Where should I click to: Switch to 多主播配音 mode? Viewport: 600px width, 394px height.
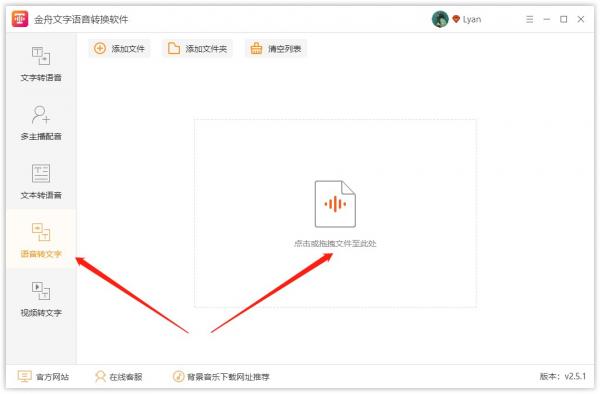[41, 123]
